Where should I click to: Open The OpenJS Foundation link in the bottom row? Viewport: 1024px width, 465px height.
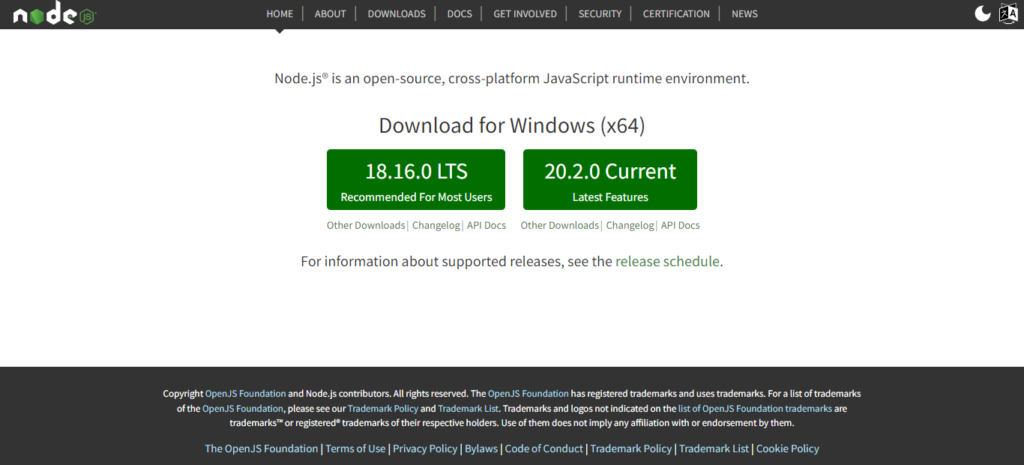tap(261, 449)
